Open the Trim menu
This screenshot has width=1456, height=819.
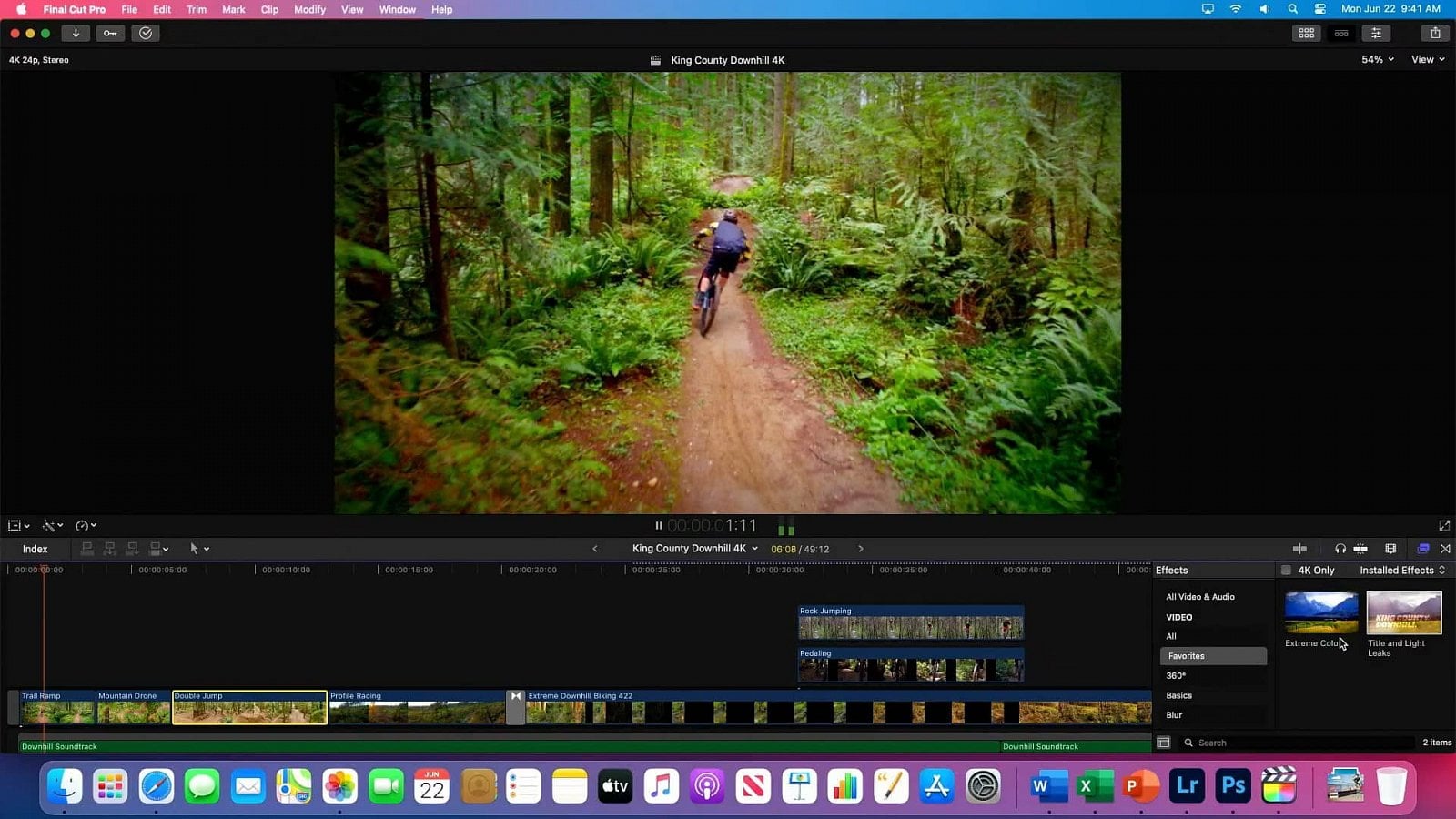click(x=196, y=9)
